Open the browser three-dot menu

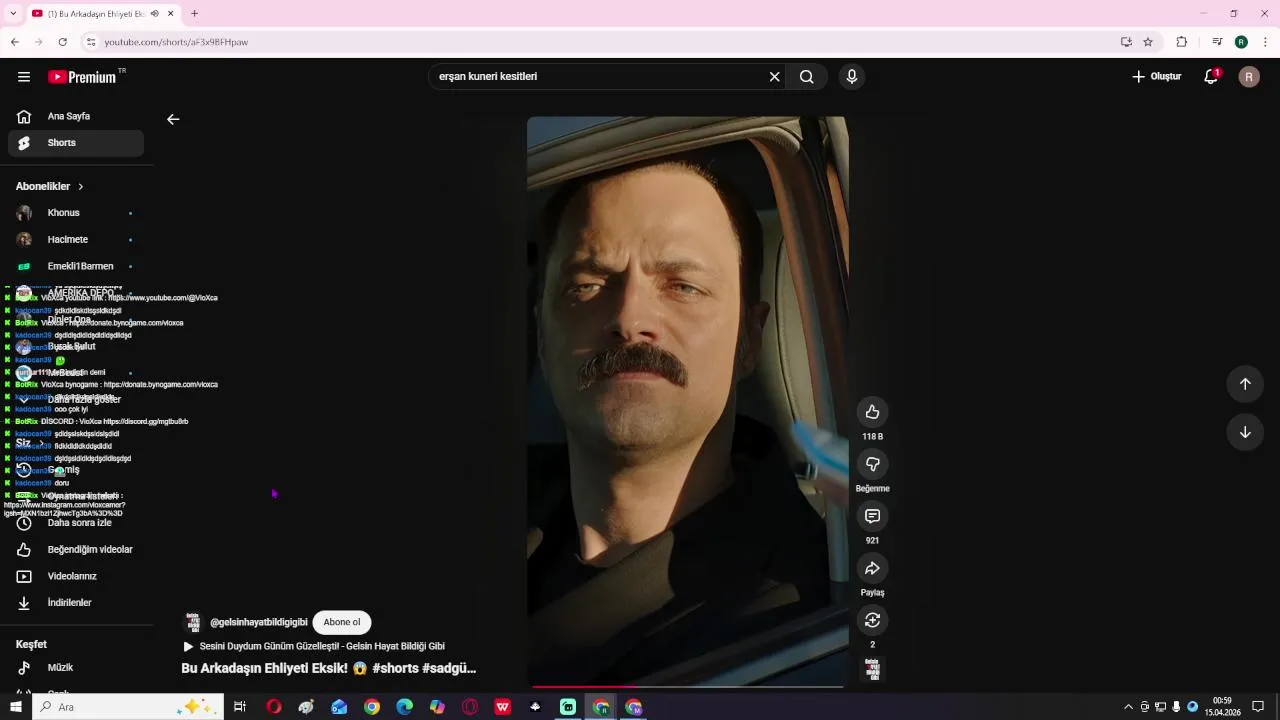[x=1265, y=42]
